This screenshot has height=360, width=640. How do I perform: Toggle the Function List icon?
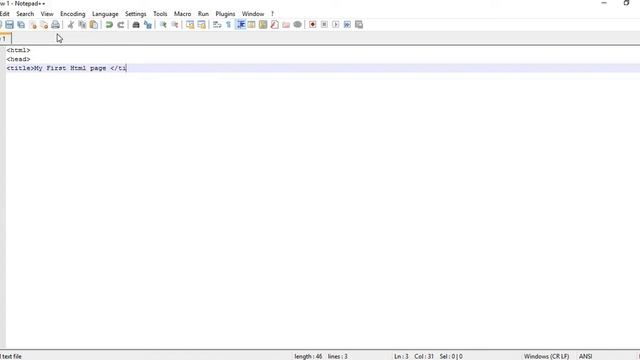(x=275, y=24)
